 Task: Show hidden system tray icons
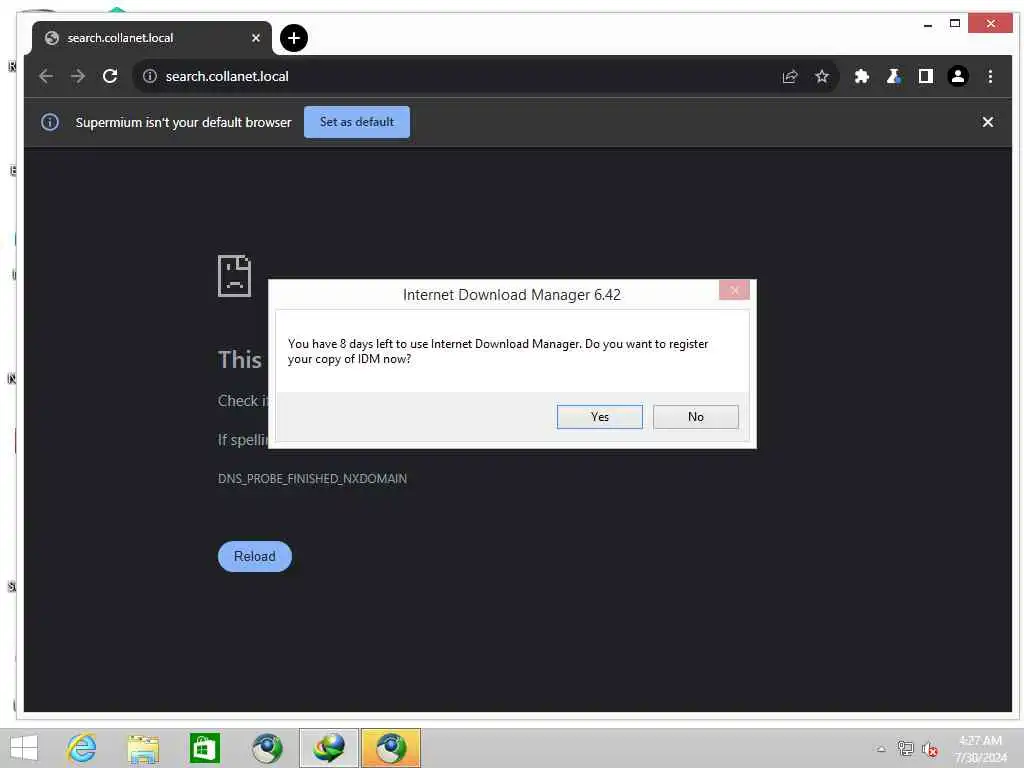[x=881, y=749]
